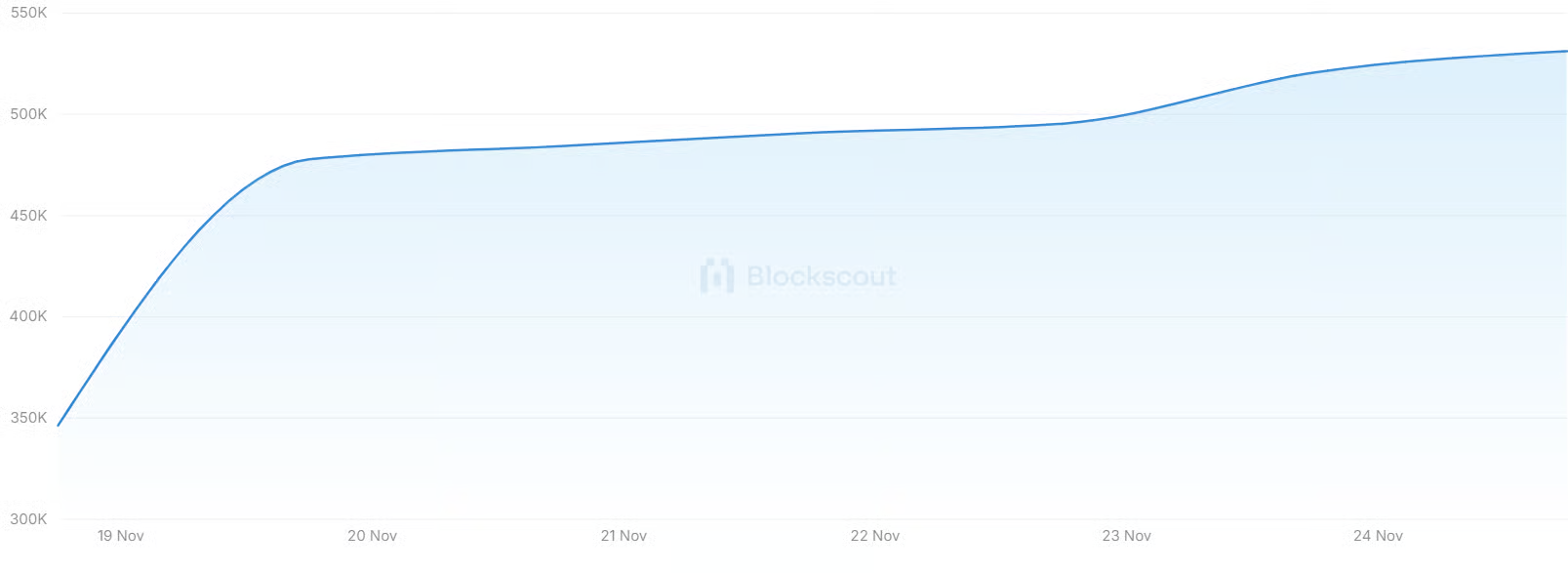Click the 550K y-axis label
This screenshot has width=1568, height=573.
[28, 13]
